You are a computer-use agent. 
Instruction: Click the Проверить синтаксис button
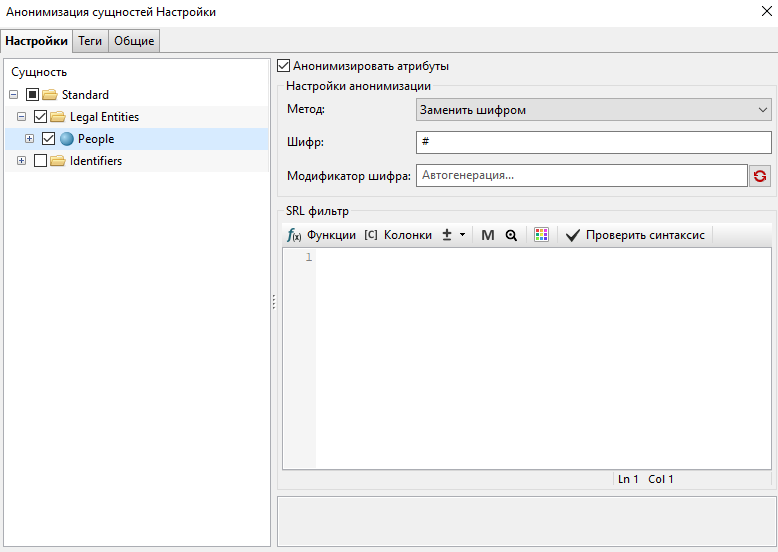[635, 235]
